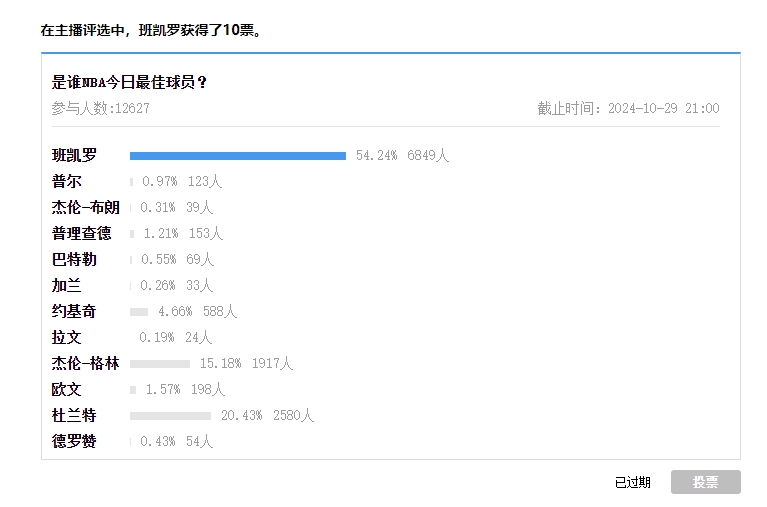Viewport: 767px width, 507px height.
Task: Select the 欧文 poll option
Action: 67,390
